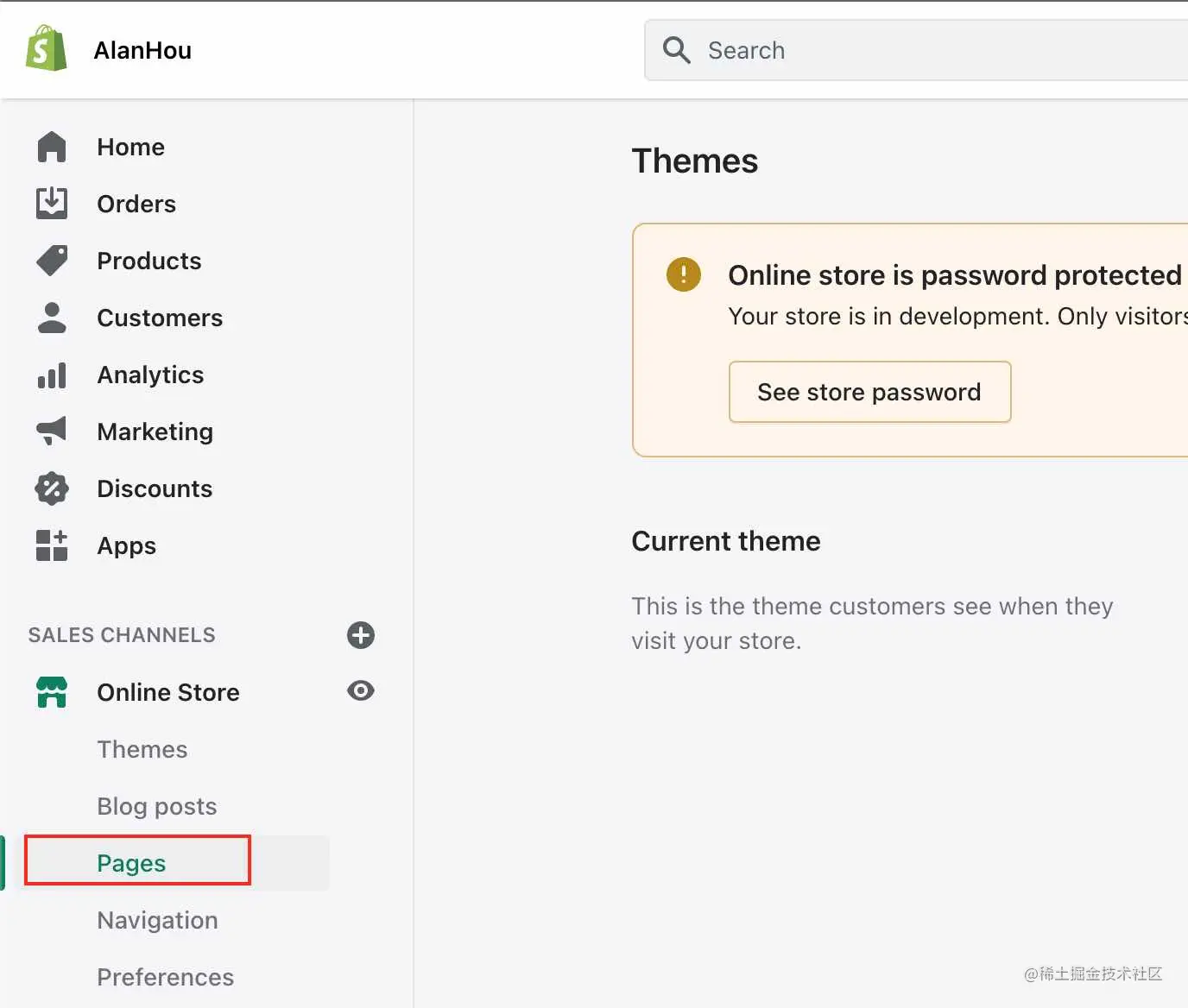
Task: View online store via eye icon
Action: pyautogui.click(x=360, y=690)
